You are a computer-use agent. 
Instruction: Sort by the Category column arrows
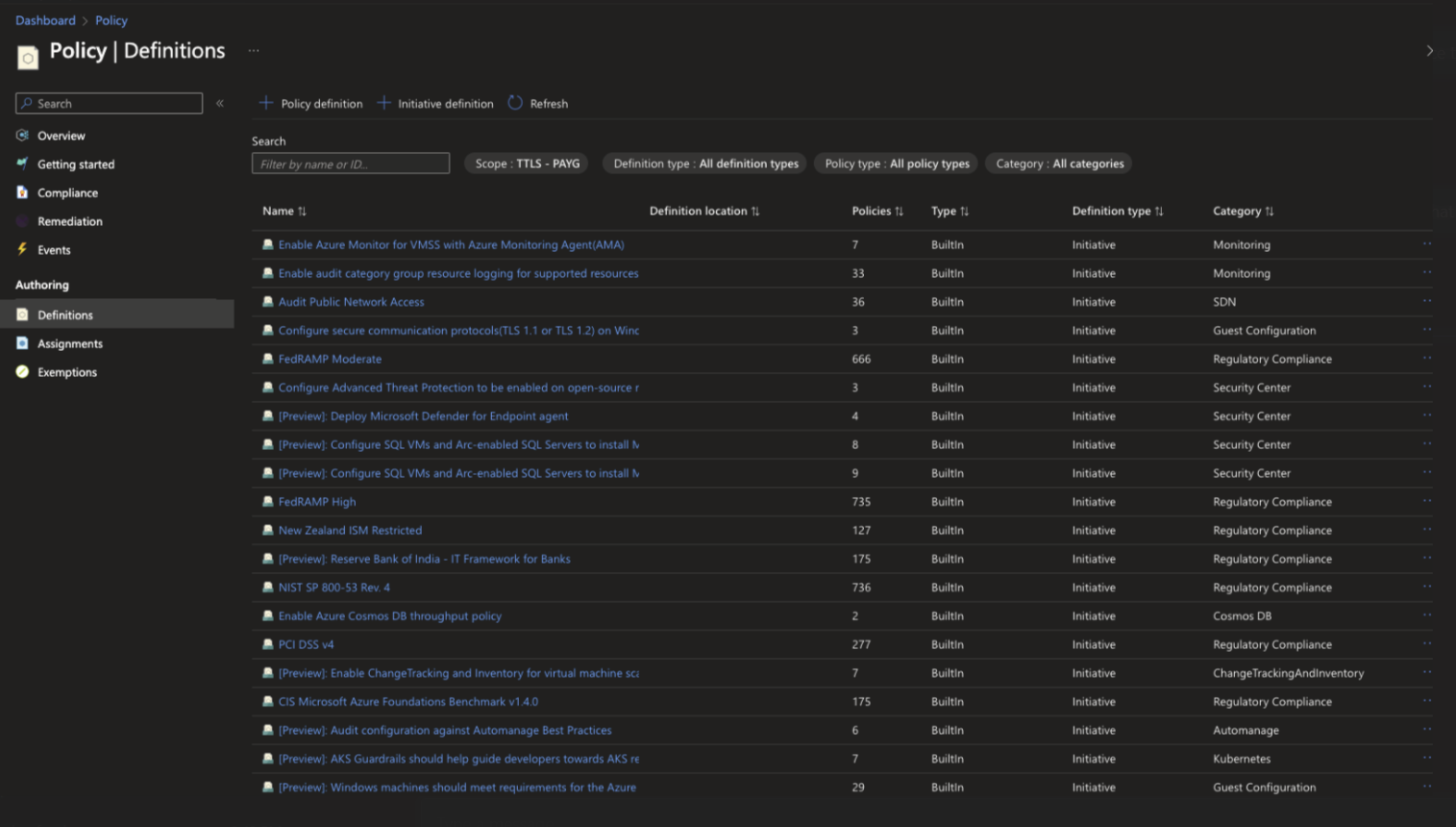[1270, 212]
